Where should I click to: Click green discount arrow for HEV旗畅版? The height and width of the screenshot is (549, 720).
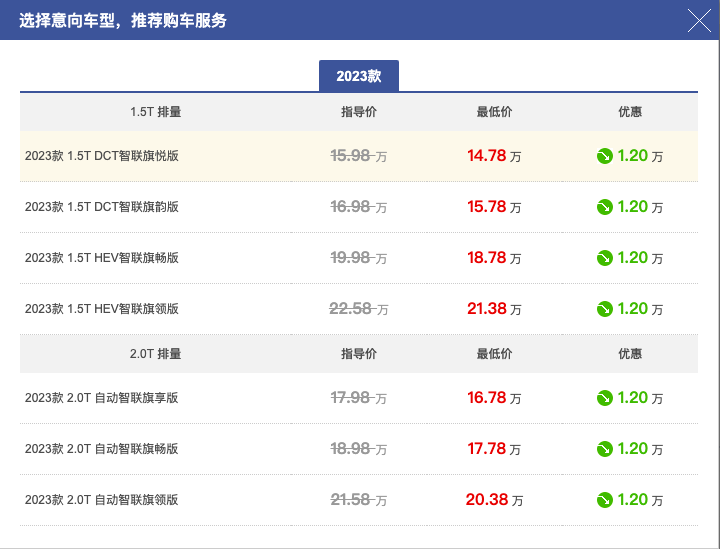(x=605, y=258)
